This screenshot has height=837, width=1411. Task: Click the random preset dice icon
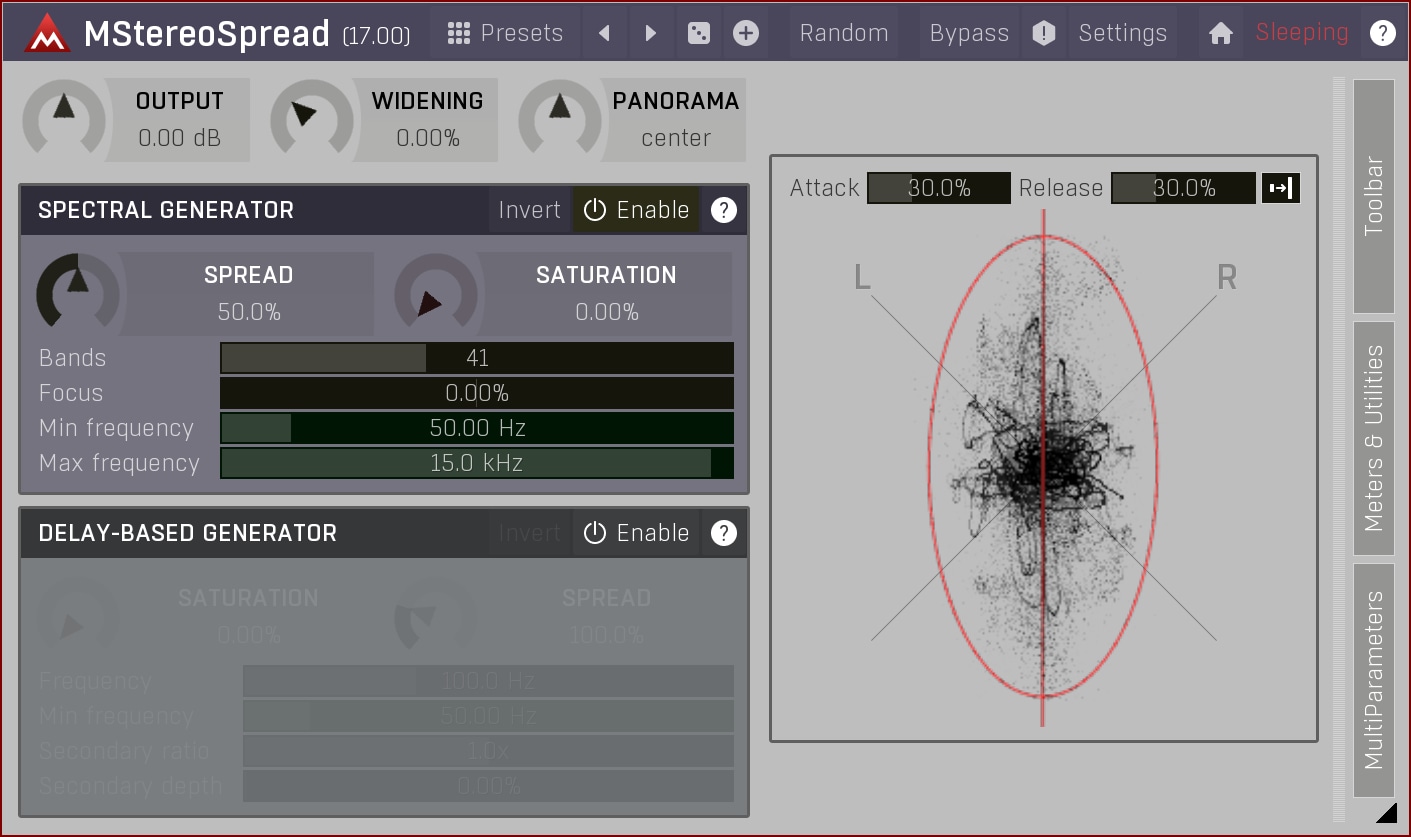tap(698, 33)
